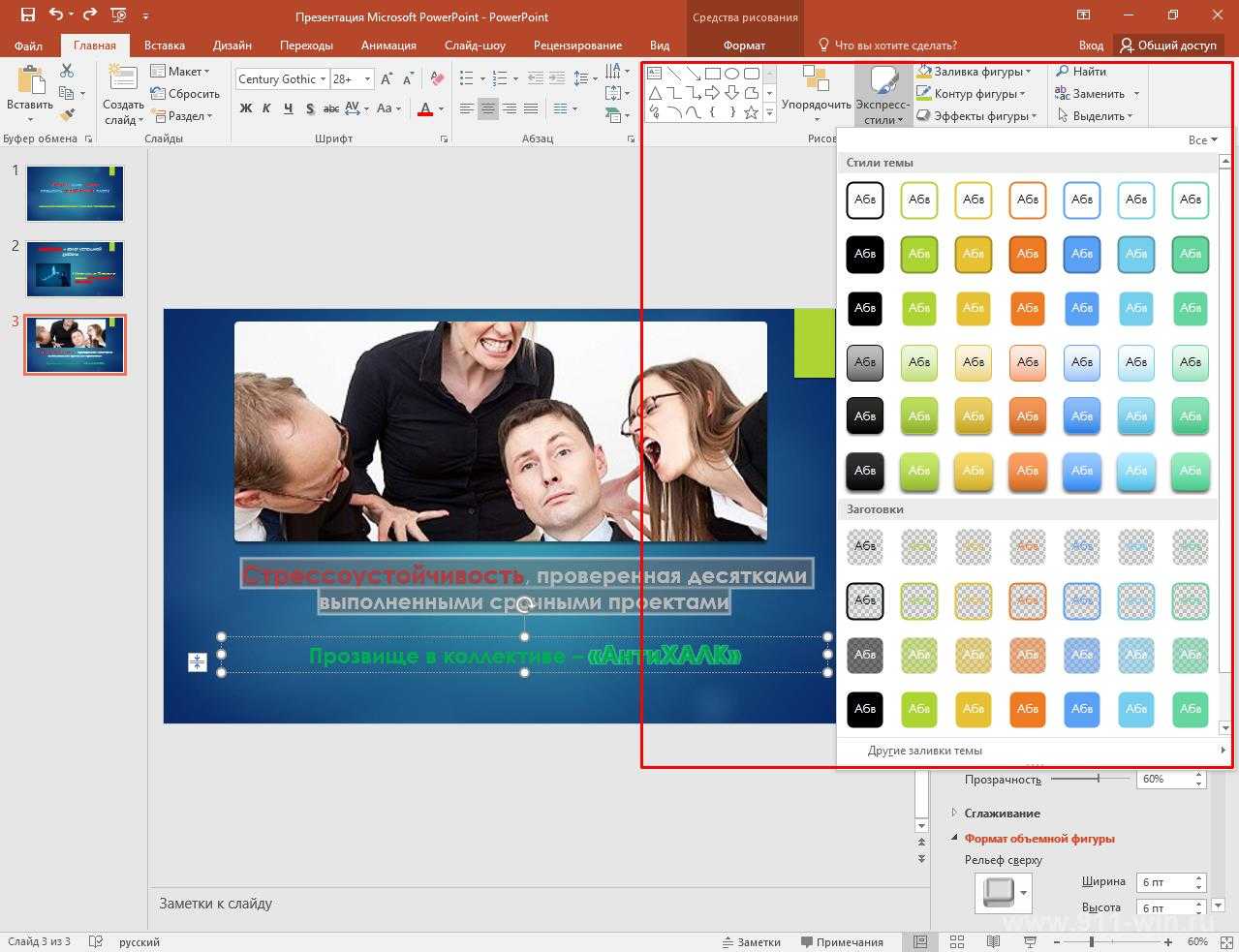Switch to the Рецензирование tab
1239x952 pixels.
[x=575, y=46]
